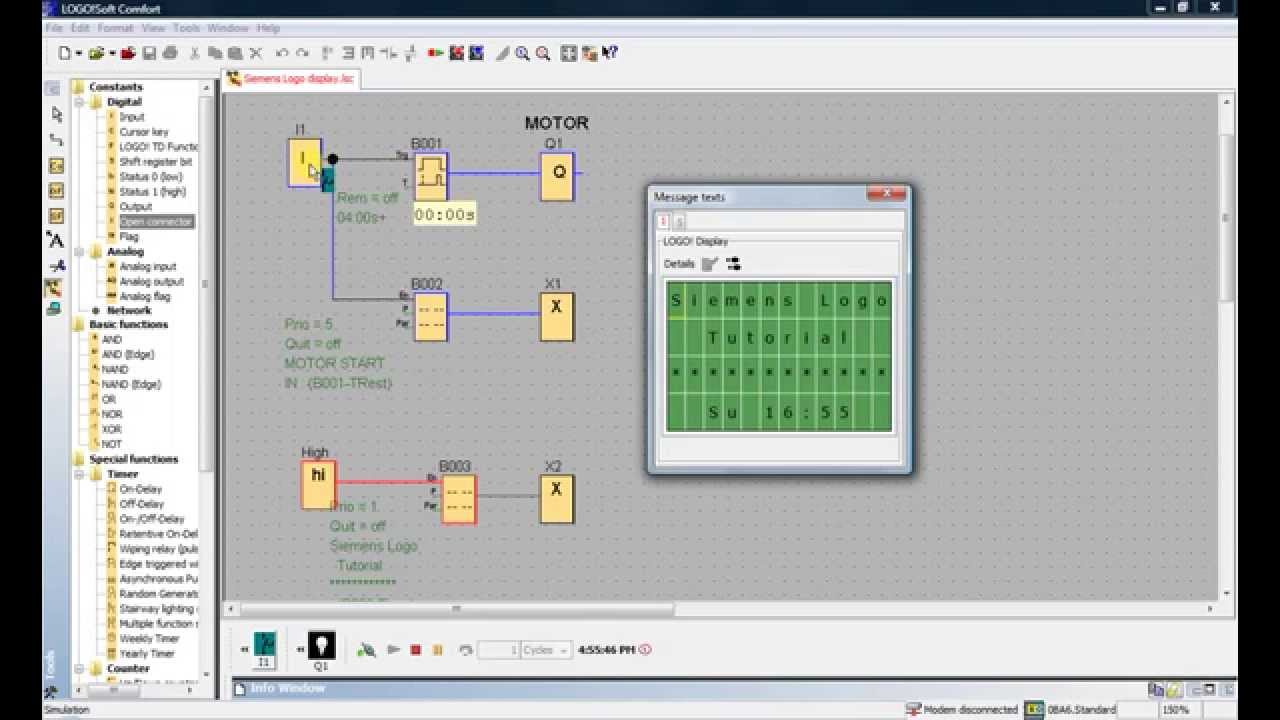Create a new circuit file

64,53
